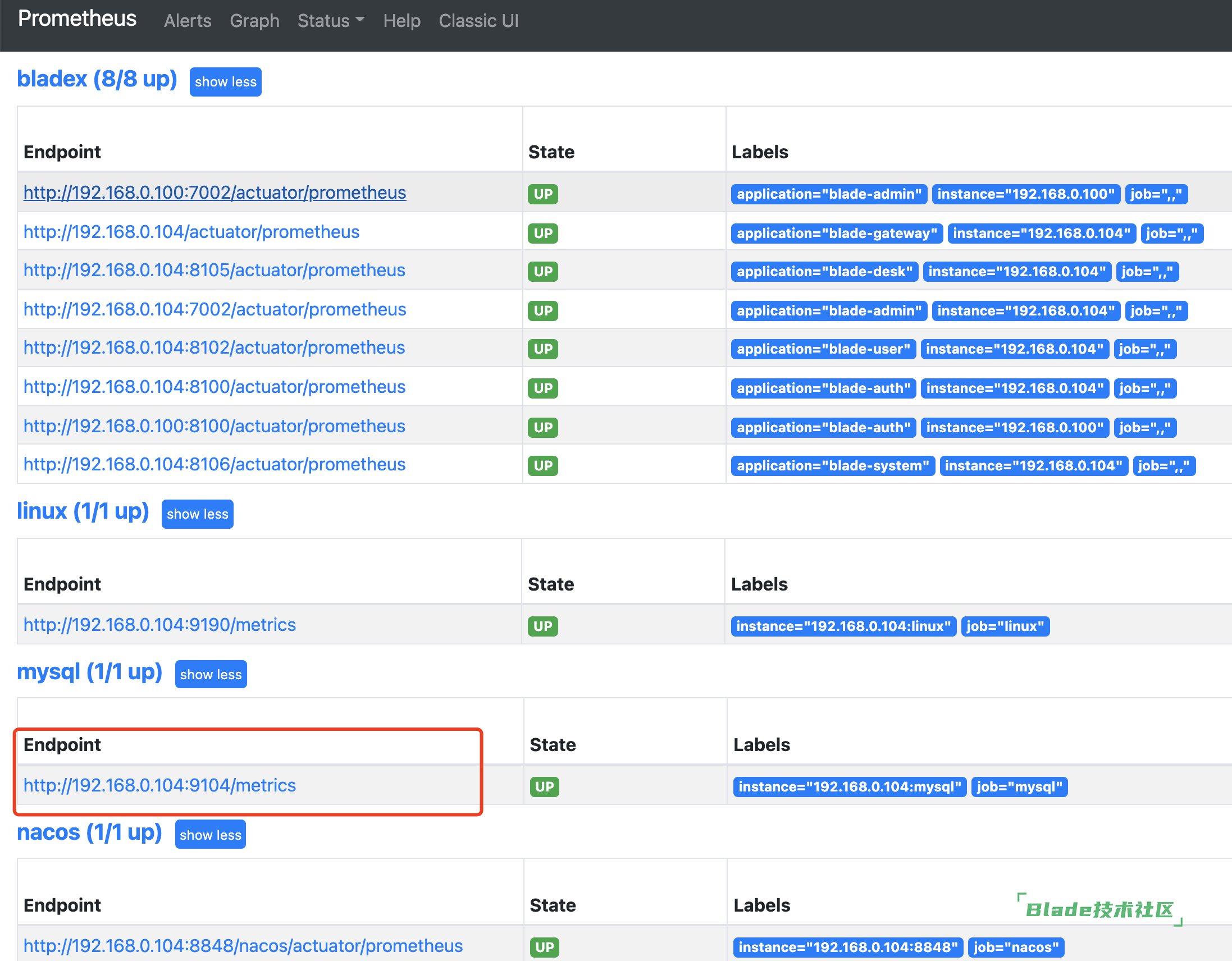Expand the Status dropdown menu
The height and width of the screenshot is (961, 1232).
point(331,21)
